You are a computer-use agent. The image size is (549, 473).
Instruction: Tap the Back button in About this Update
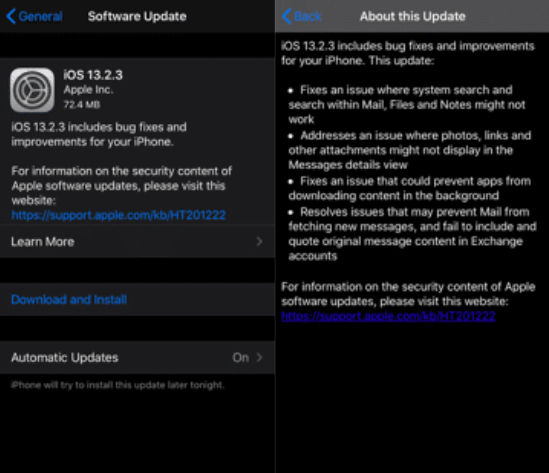(301, 16)
